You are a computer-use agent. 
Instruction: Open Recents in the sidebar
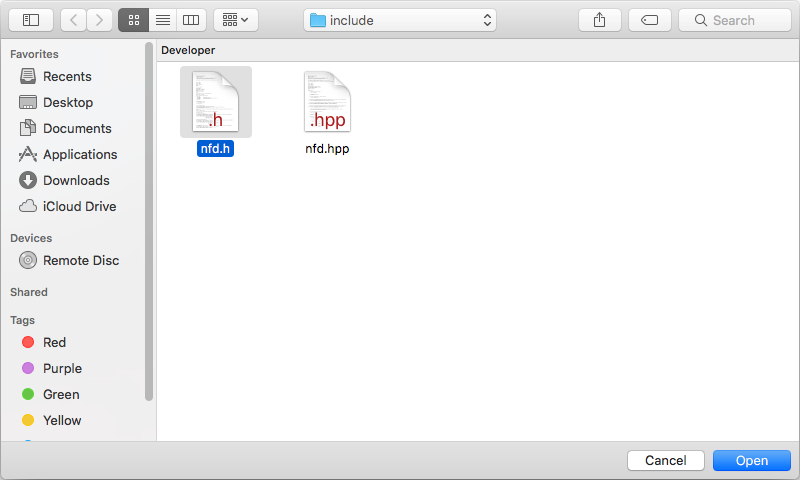pos(67,76)
